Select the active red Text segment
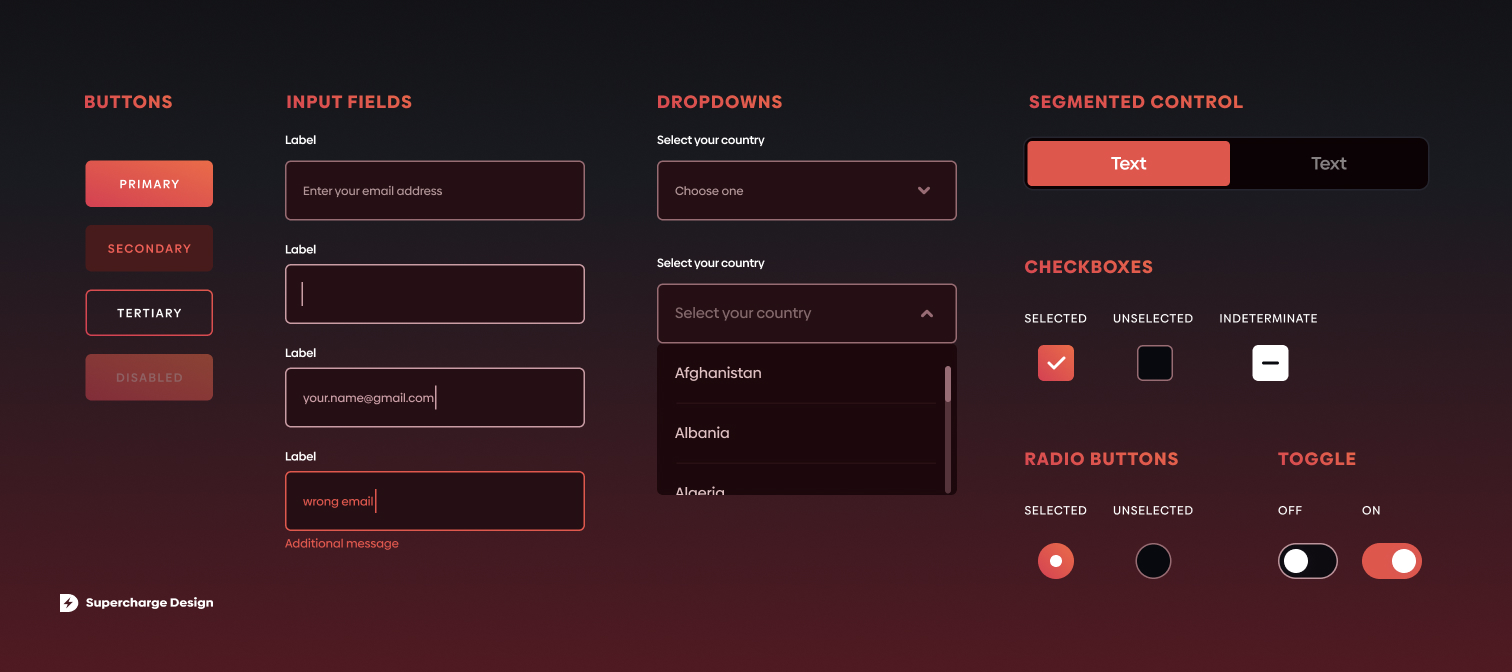1512x672 pixels. coord(1128,164)
